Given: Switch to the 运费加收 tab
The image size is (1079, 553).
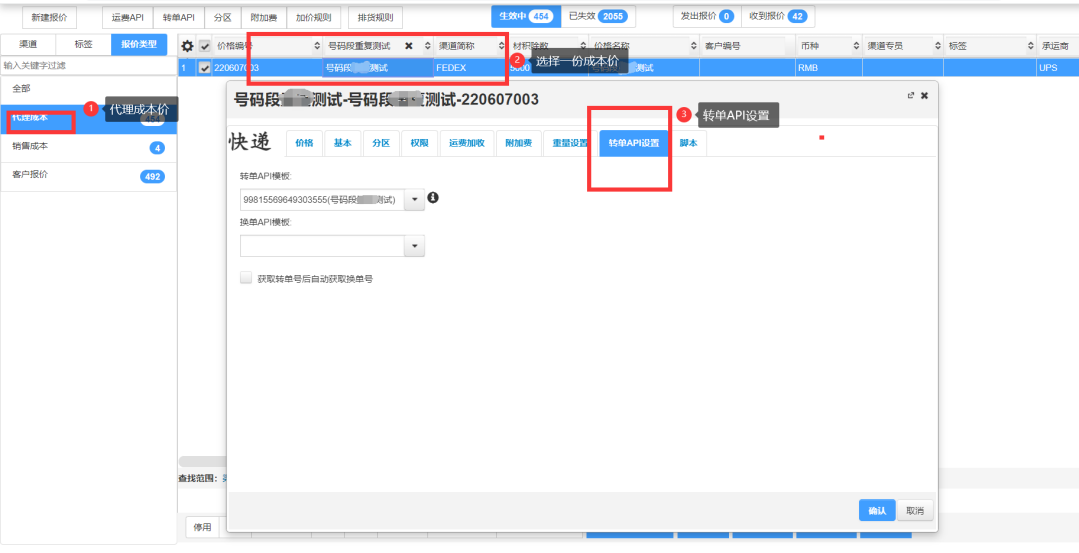Looking at the screenshot, I should tap(466, 143).
